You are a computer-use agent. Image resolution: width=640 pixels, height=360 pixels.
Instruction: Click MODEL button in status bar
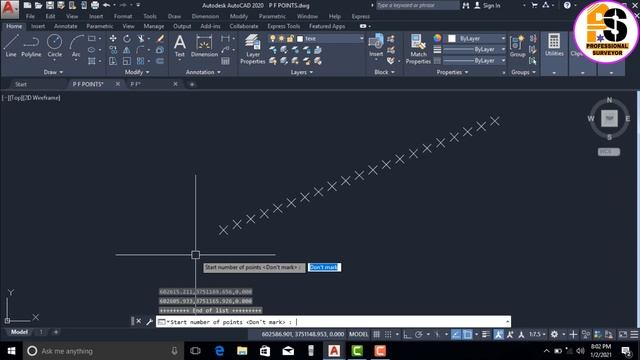[358, 334]
